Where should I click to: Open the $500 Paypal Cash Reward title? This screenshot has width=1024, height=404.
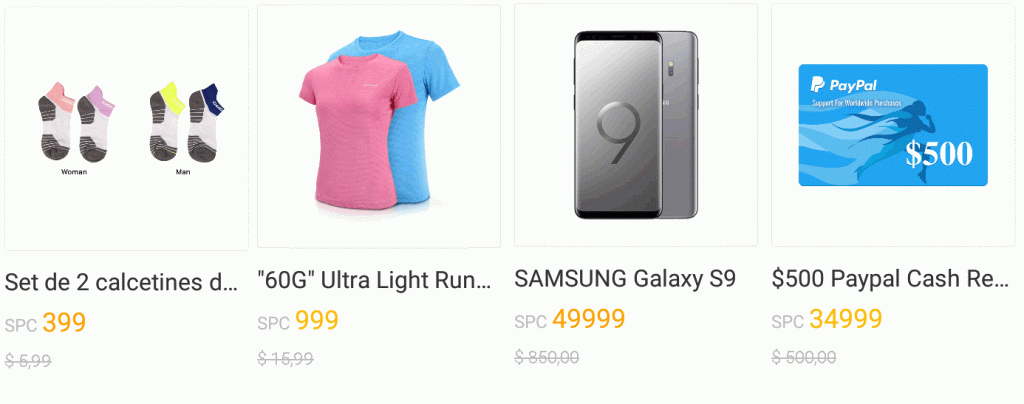pos(890,279)
